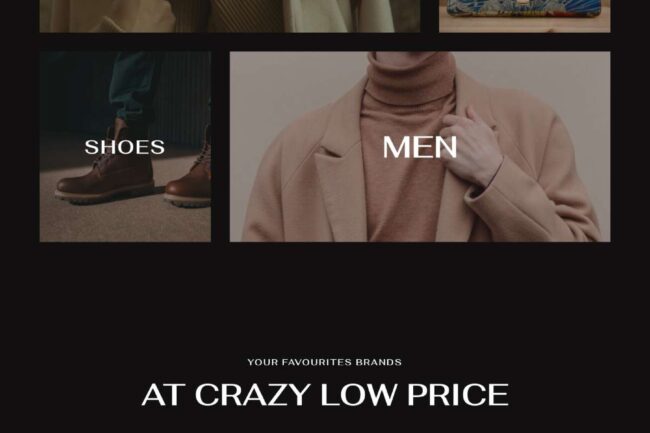Screen dimensions: 650x433
Task: Click the word CRAZY in the heading
Action: point(252,395)
